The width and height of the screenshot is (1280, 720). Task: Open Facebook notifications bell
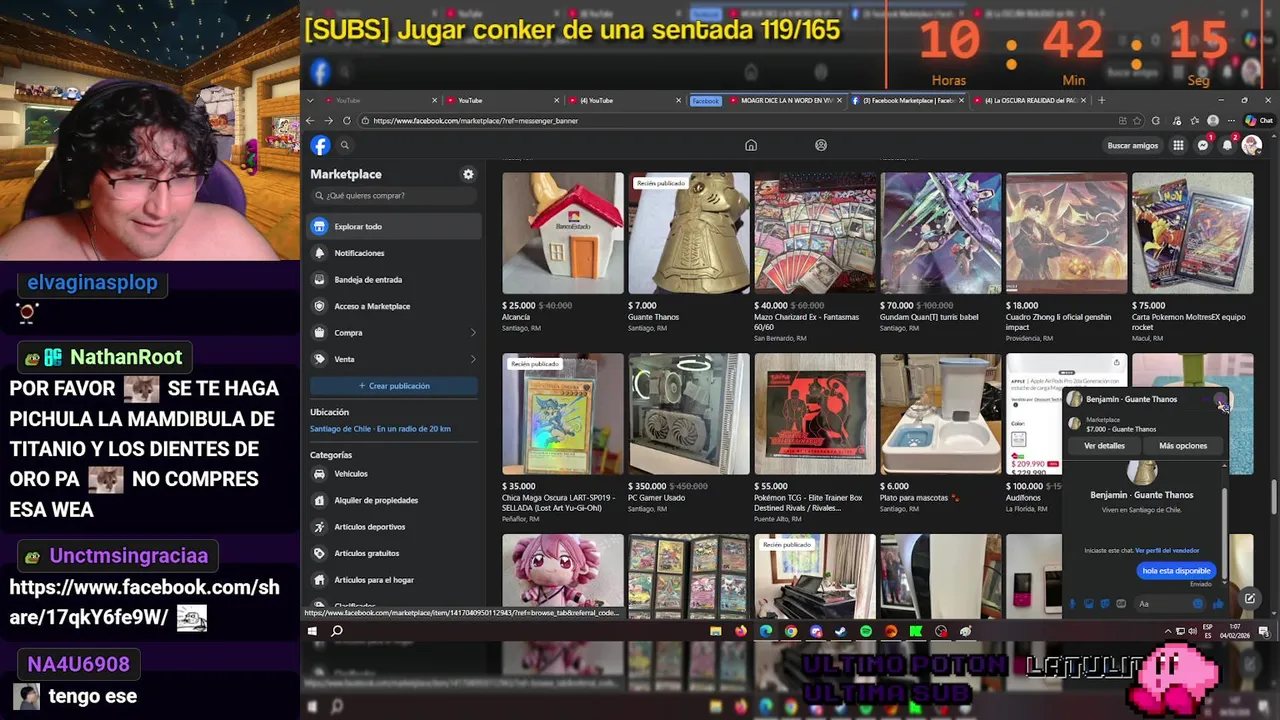[1227, 145]
